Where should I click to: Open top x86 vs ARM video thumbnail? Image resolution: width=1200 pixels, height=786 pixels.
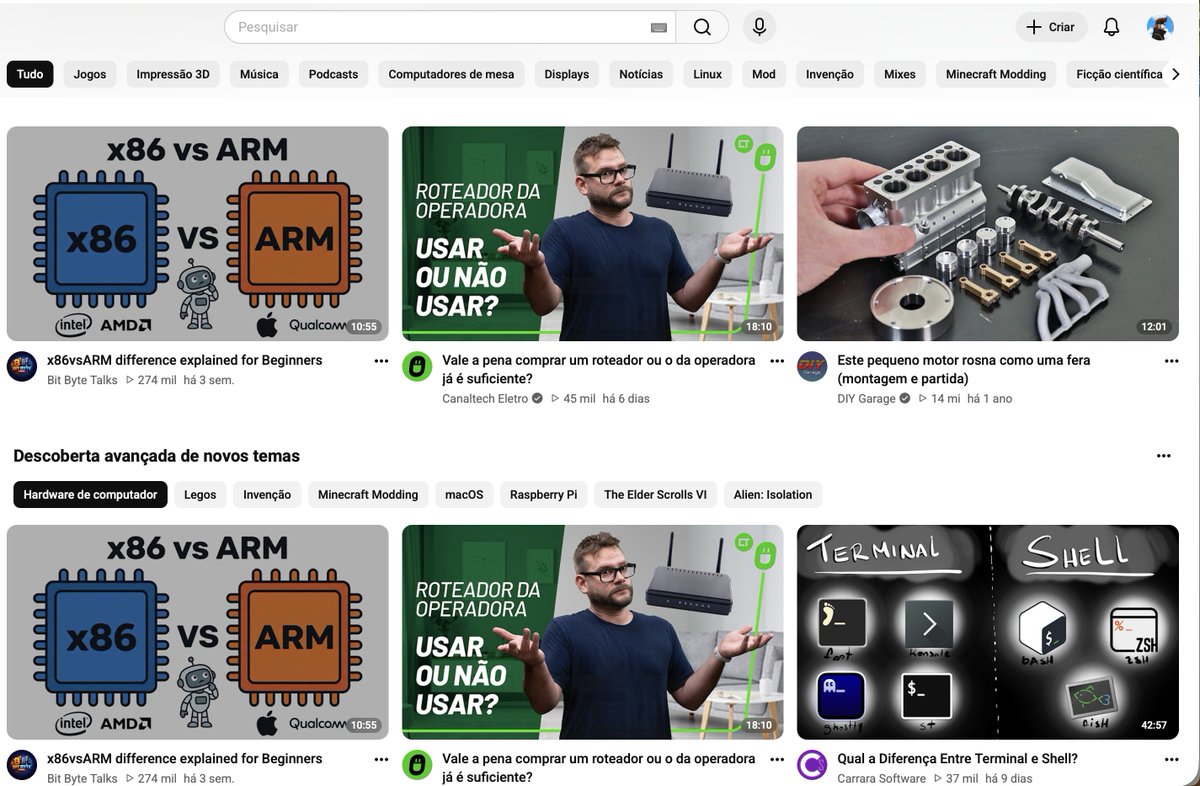(x=198, y=234)
